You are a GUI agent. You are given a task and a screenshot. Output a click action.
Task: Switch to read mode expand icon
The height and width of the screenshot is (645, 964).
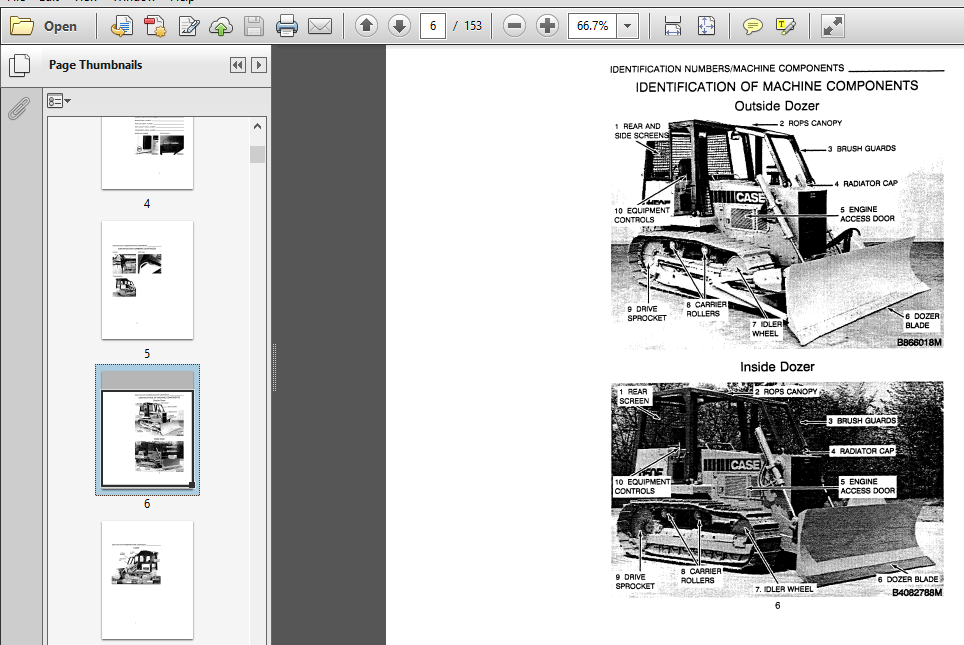point(832,26)
